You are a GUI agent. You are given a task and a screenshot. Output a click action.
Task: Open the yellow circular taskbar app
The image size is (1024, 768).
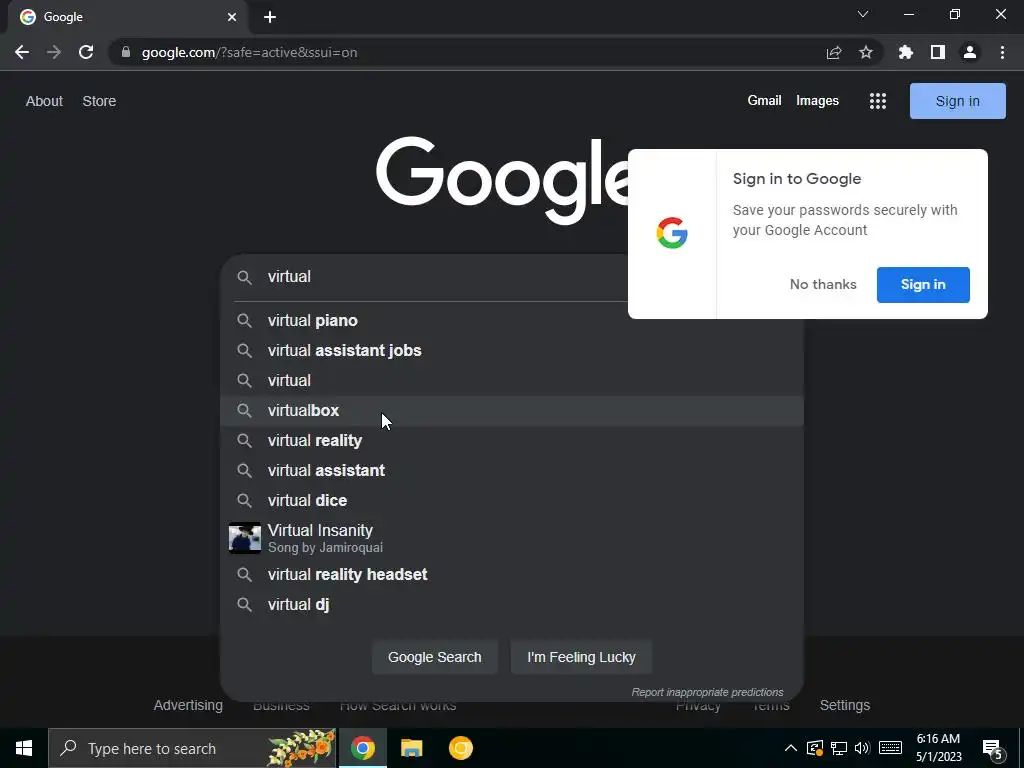coord(460,748)
